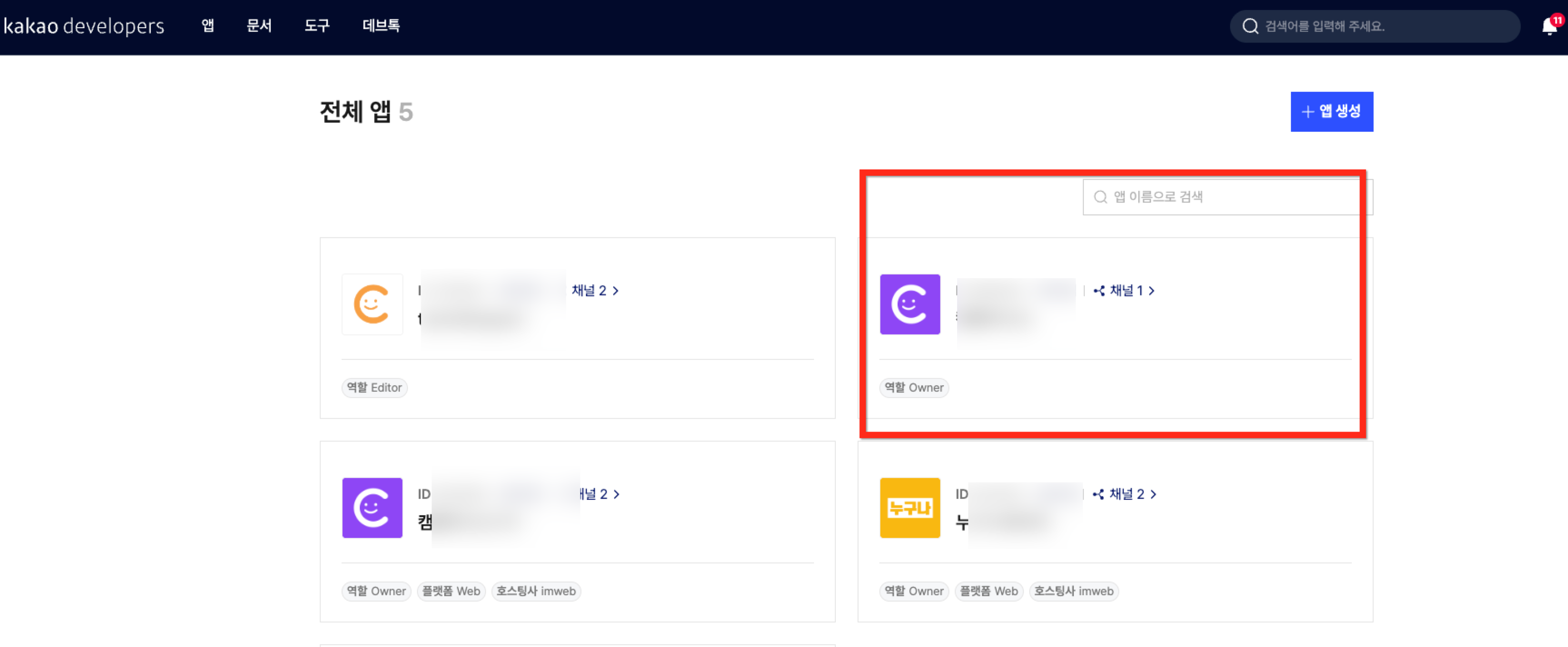Click the orange C app icon
1568x647 pixels.
click(x=372, y=304)
